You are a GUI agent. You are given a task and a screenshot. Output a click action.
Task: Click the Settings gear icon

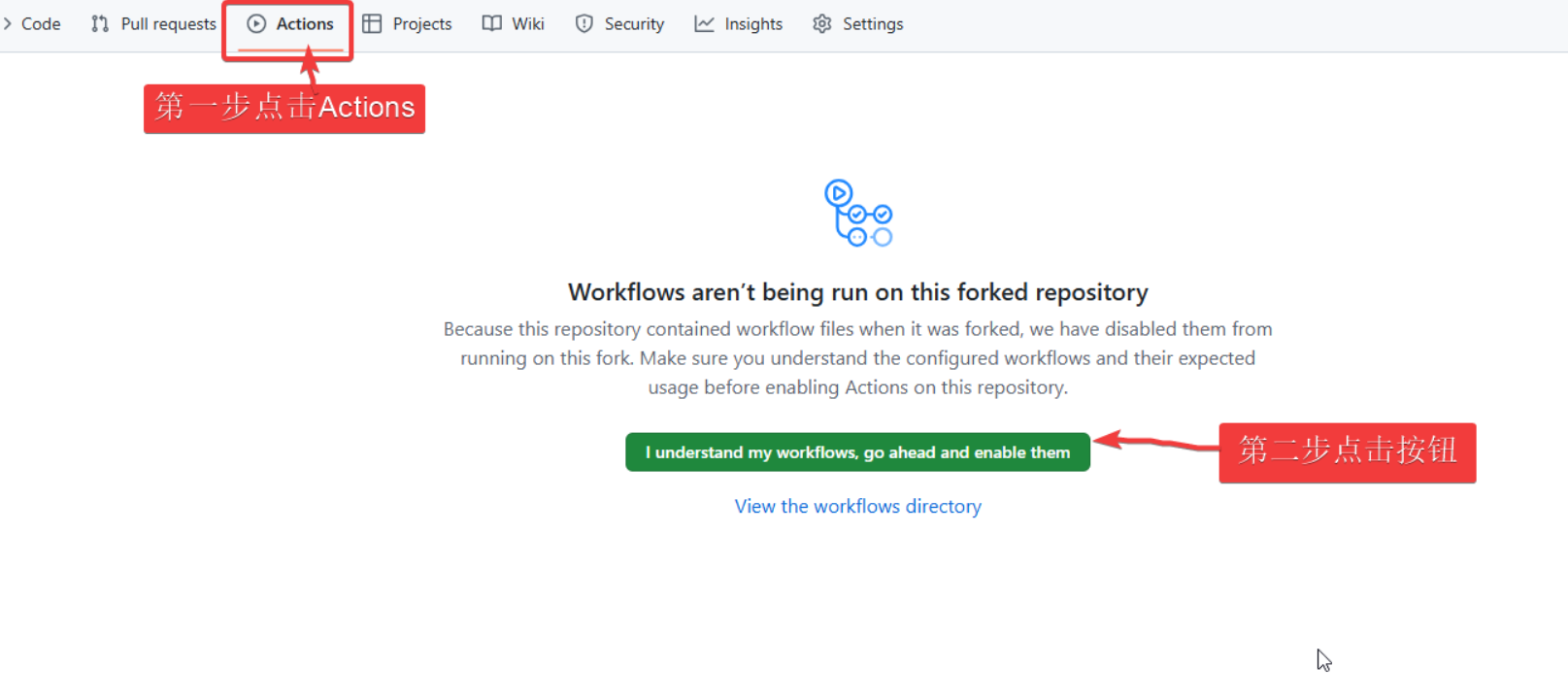tap(822, 24)
